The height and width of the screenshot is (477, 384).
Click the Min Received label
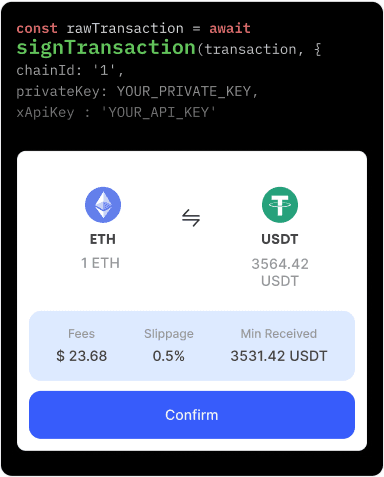tap(279, 334)
